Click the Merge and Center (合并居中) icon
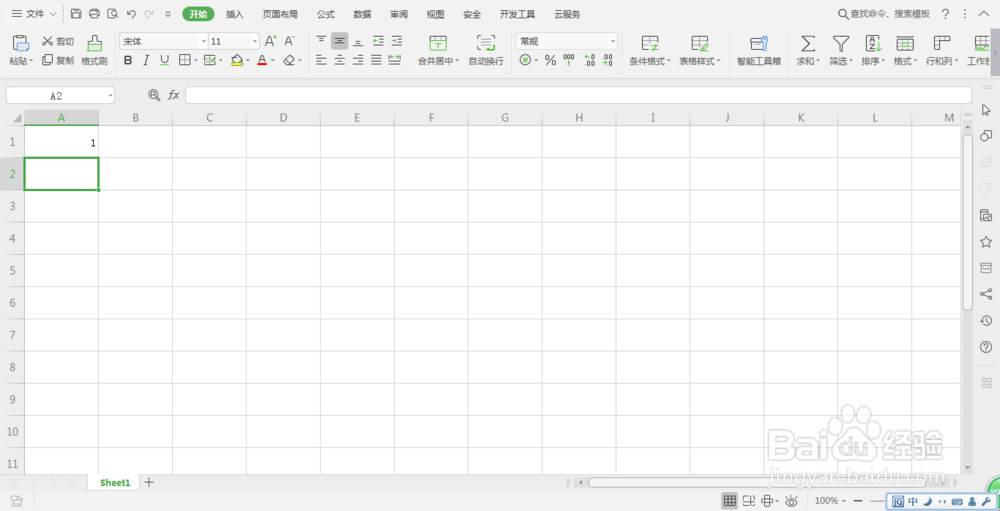Image resolution: width=1000 pixels, height=511 pixels. click(438, 43)
